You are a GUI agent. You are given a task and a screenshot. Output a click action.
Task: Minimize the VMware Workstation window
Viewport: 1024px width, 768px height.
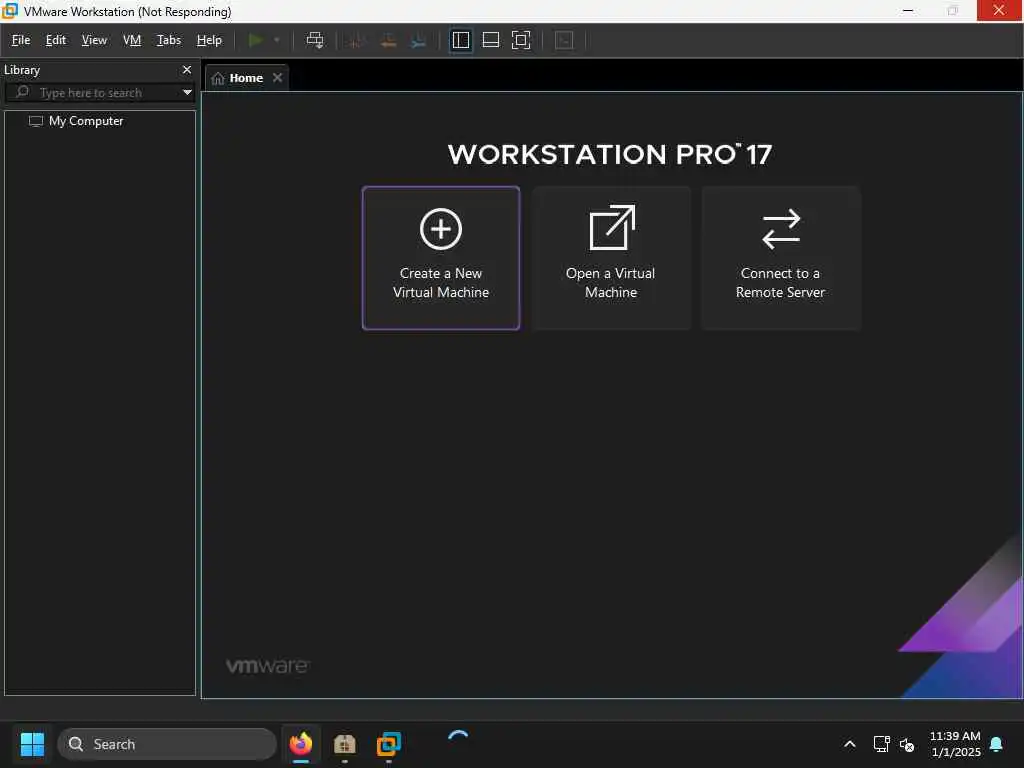pyautogui.click(x=908, y=10)
